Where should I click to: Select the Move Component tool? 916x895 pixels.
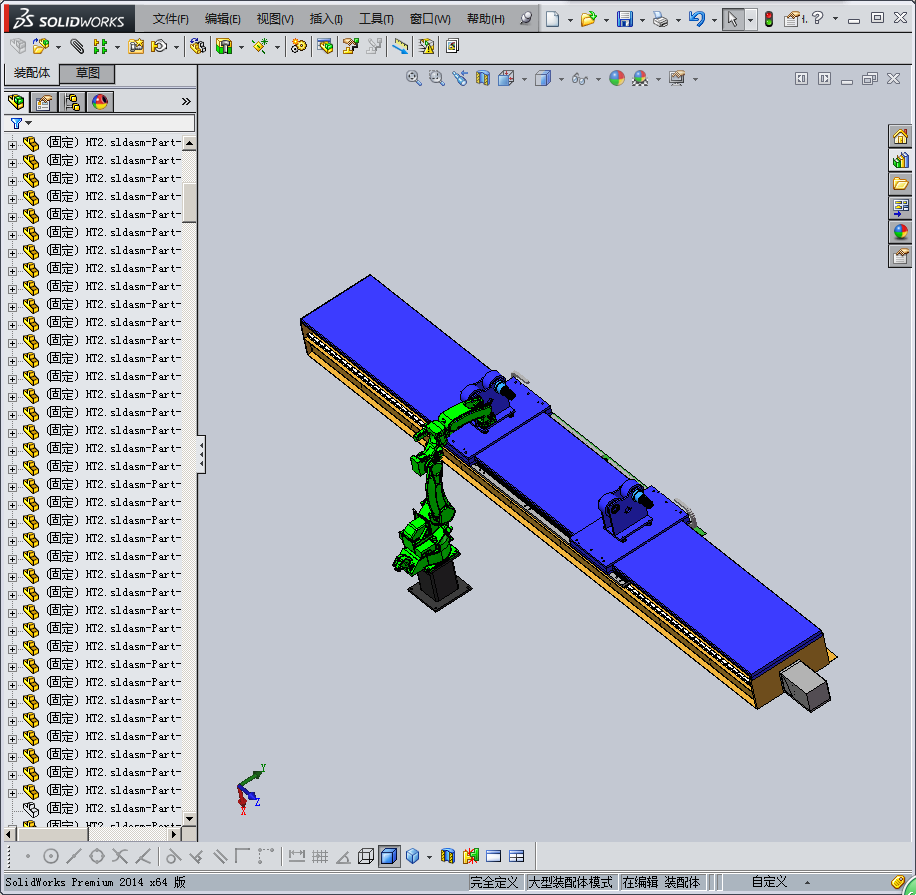tap(159, 46)
